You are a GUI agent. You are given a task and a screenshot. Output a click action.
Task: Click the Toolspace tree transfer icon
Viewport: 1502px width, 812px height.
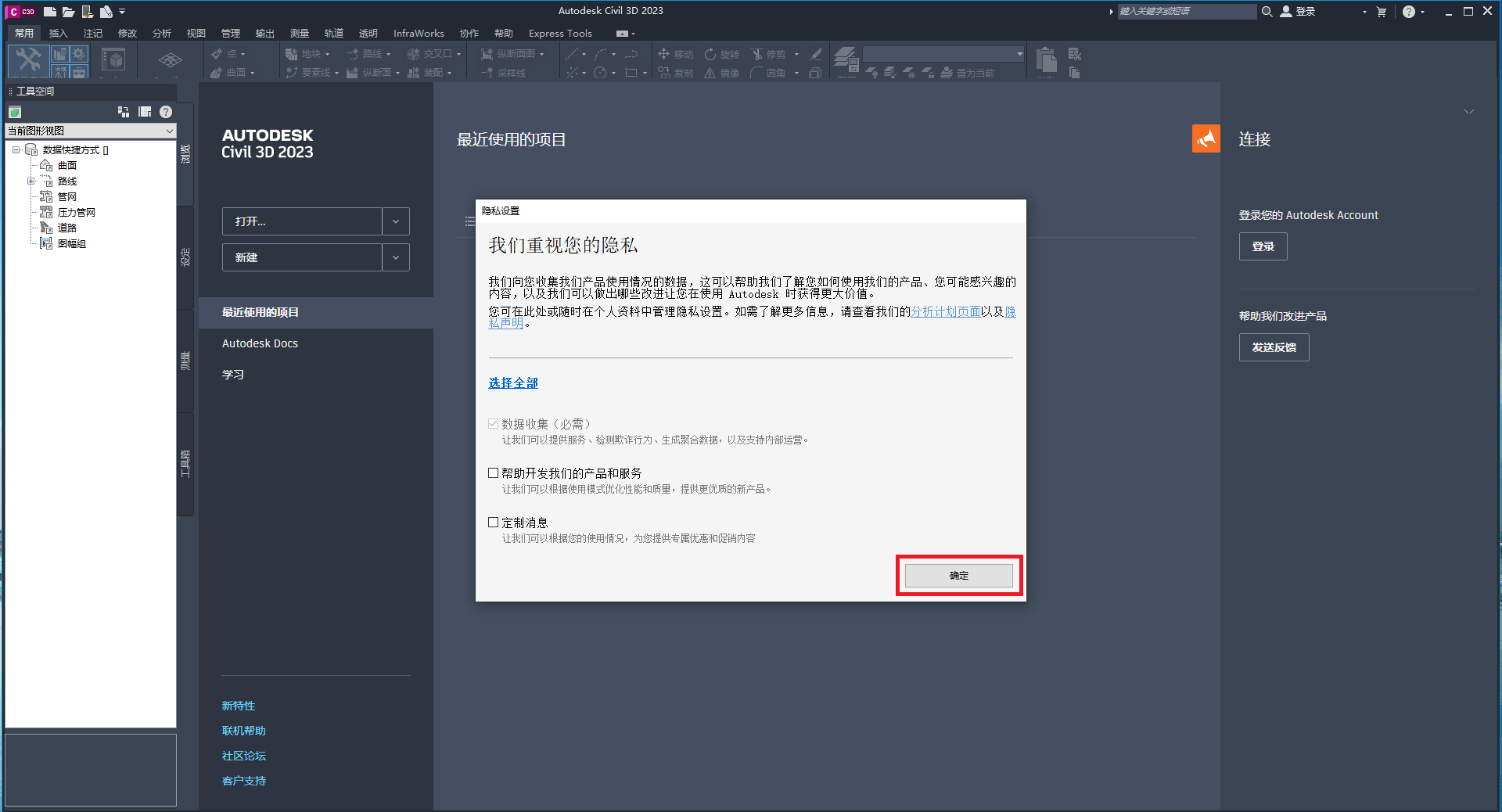(x=124, y=112)
